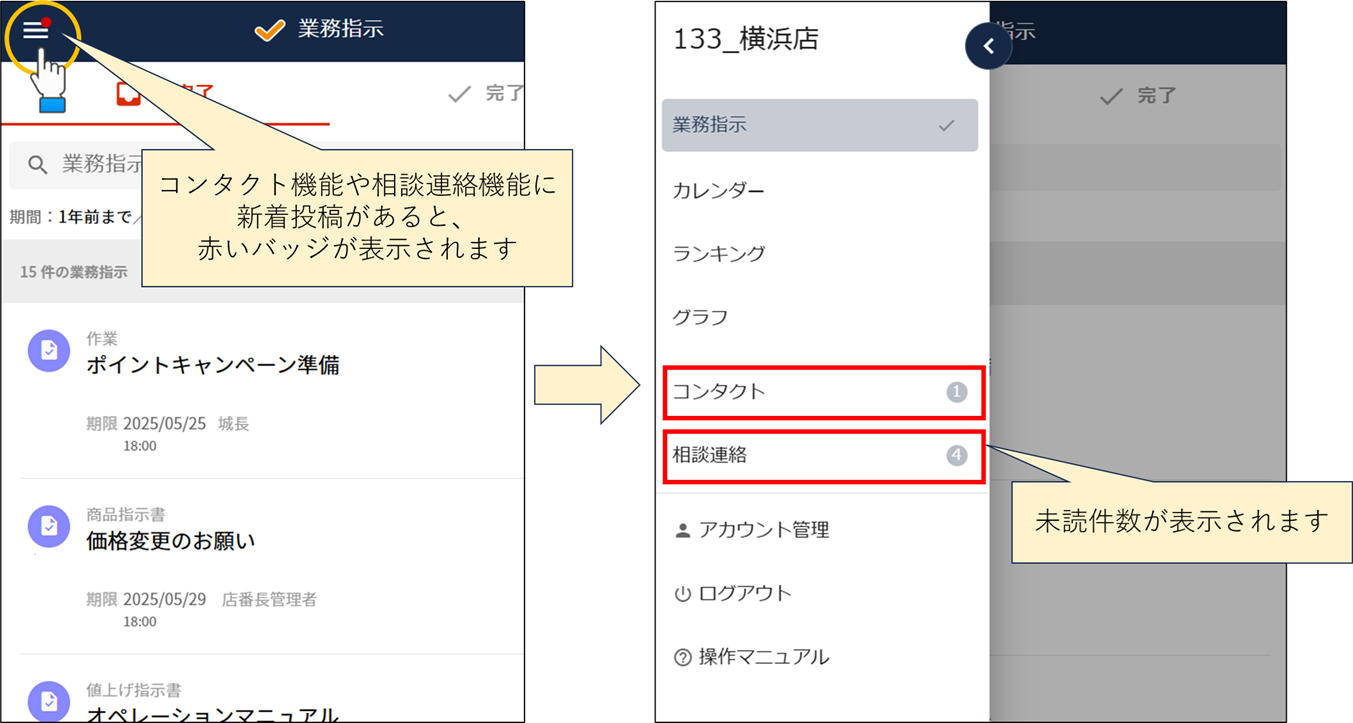Screen dimensions: 1353x723
Task: Select 業務指示 in the side menu
Action: click(820, 125)
